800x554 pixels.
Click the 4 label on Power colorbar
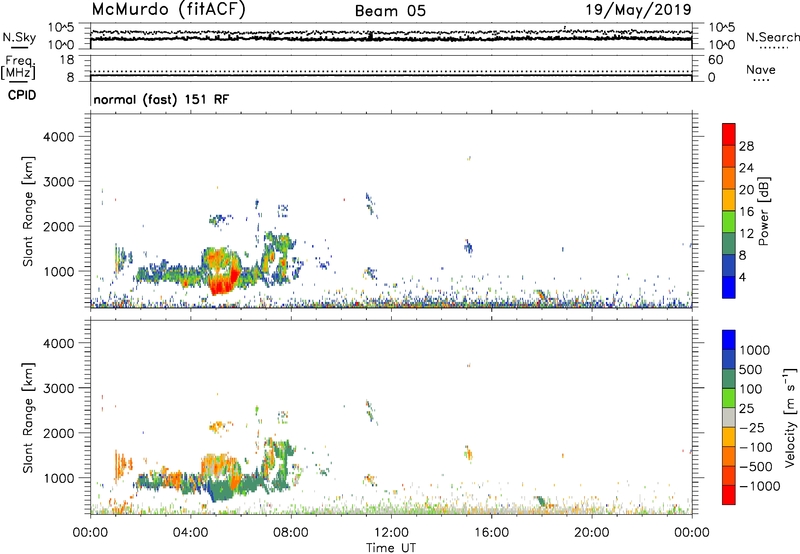pos(742,277)
